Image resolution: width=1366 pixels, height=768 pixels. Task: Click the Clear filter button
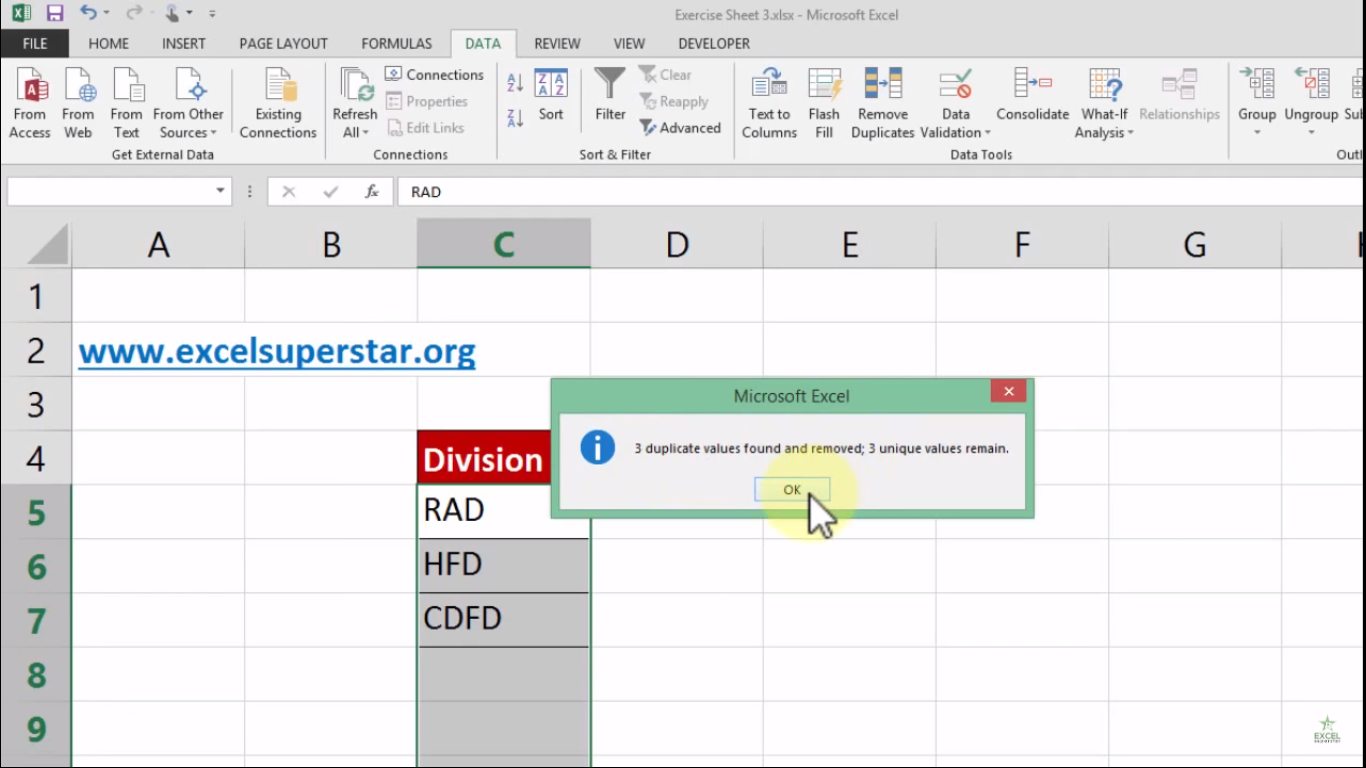[x=665, y=75]
